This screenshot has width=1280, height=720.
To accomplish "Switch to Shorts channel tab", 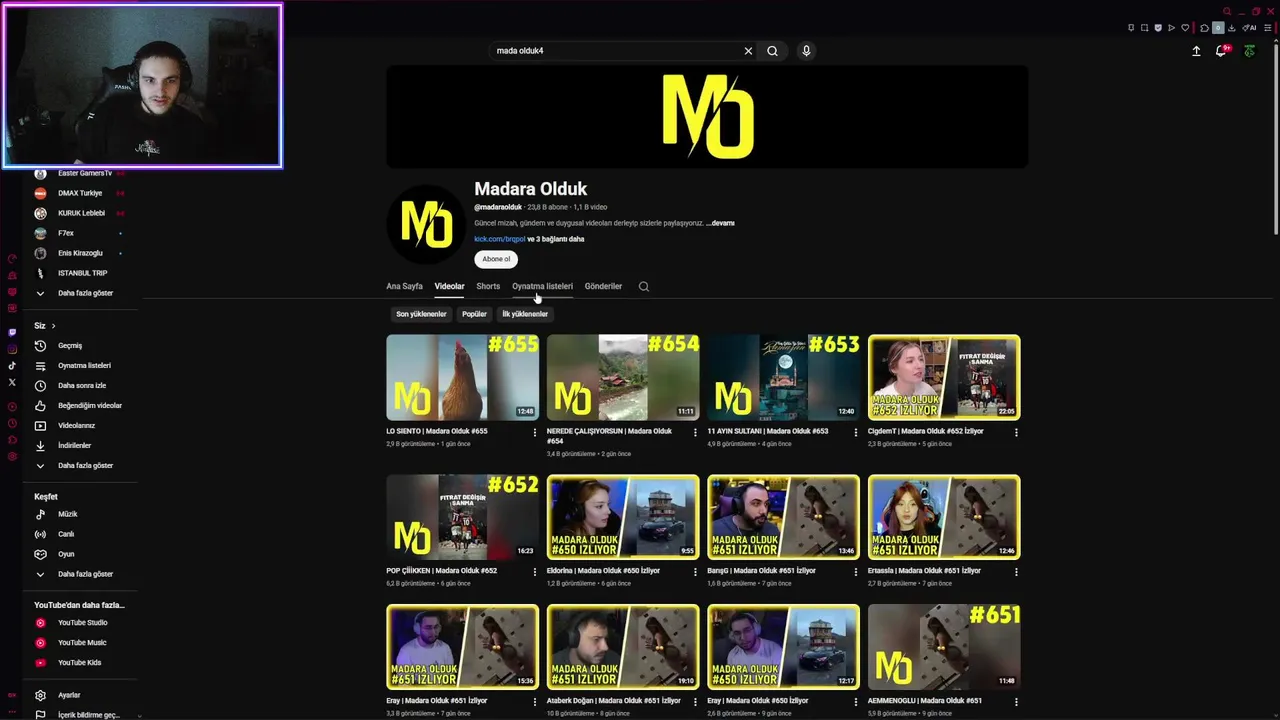I will [488, 287].
